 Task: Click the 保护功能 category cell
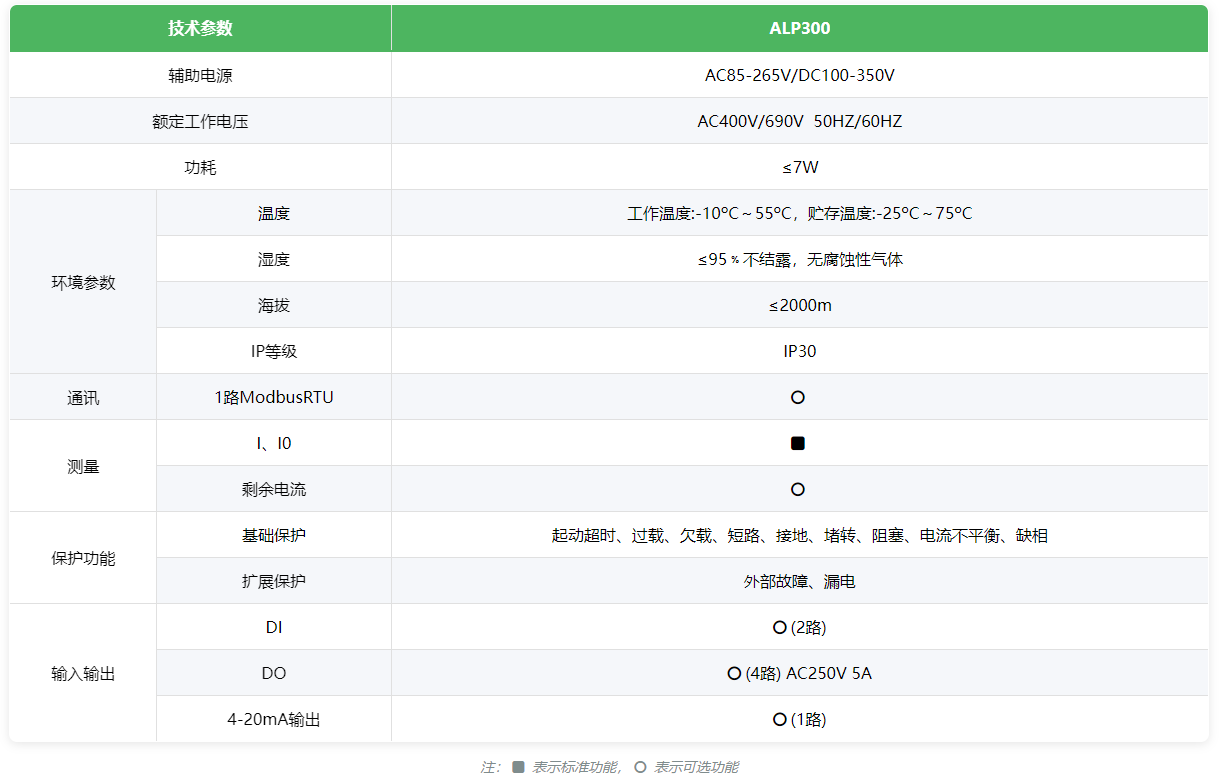(83, 558)
